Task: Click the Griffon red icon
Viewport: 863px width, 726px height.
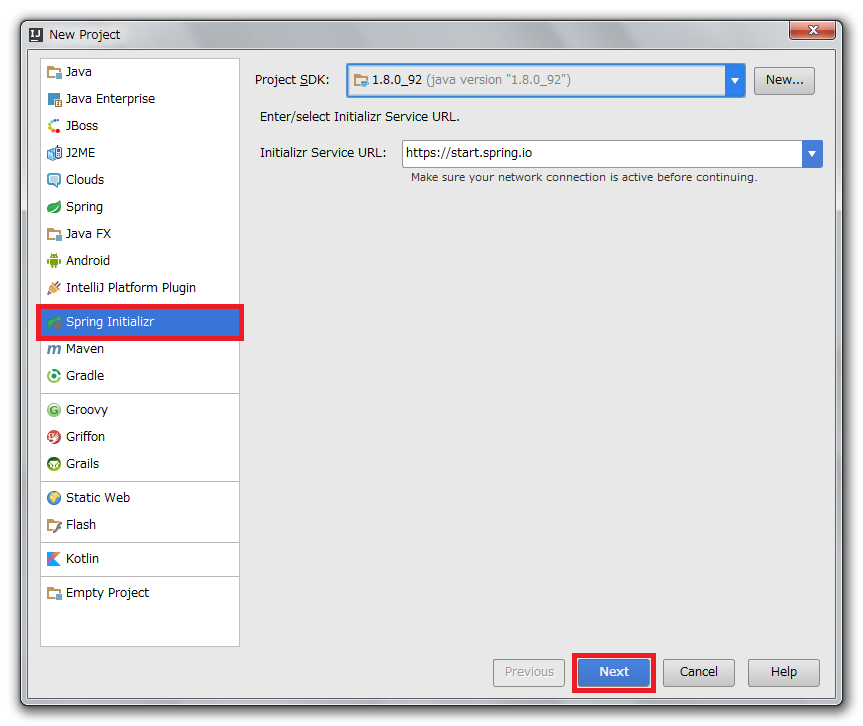Action: (x=54, y=437)
